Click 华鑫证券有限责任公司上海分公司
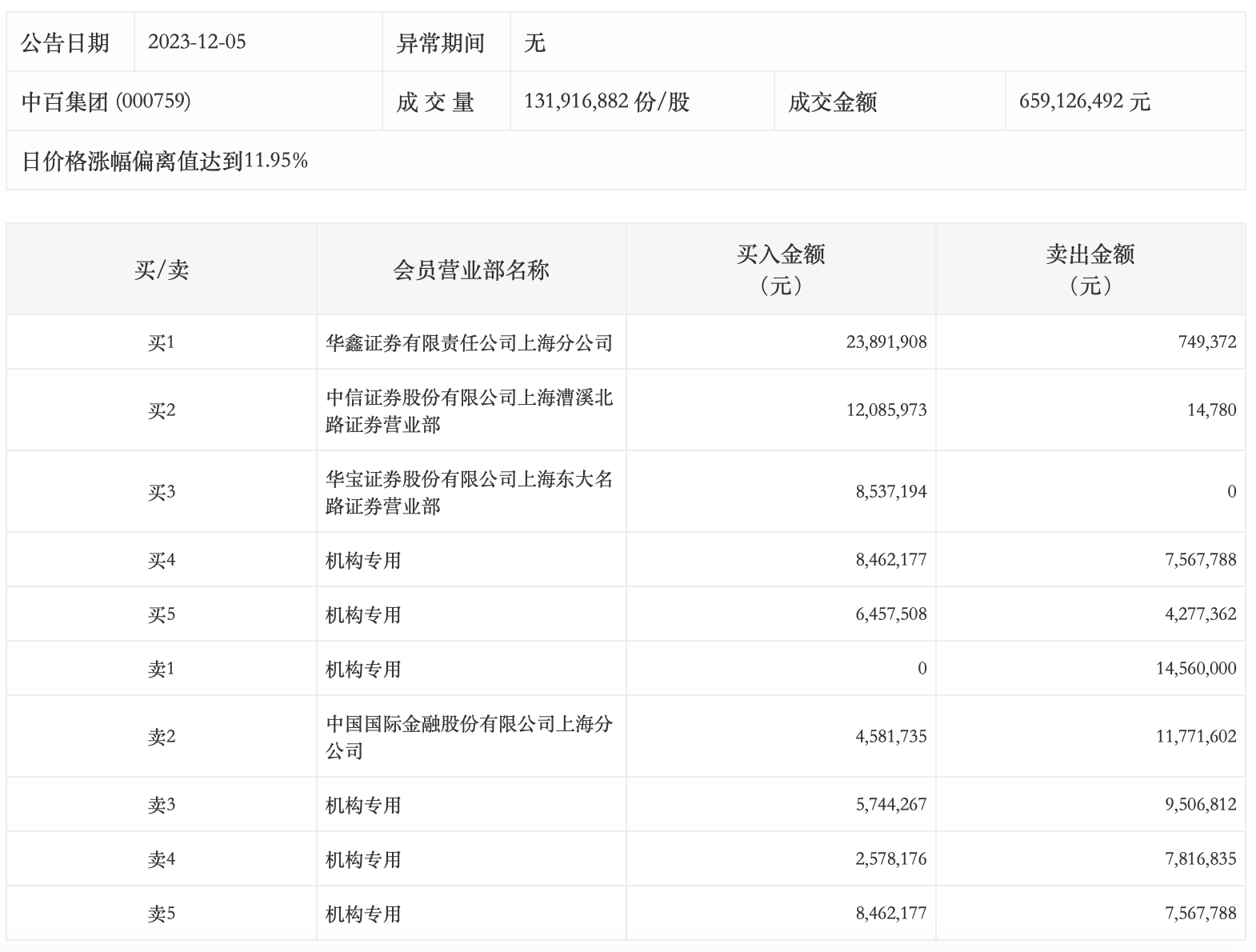The height and width of the screenshot is (952, 1256). click(x=470, y=342)
